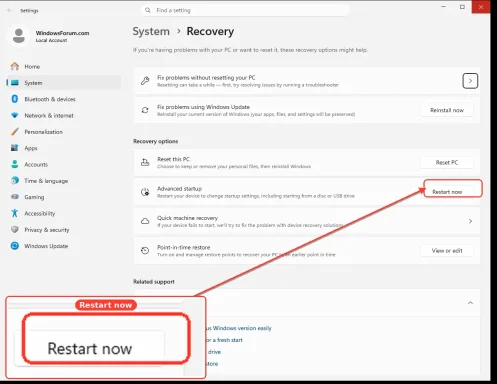Click the refresh icon for Fix problems using Windows Update
The width and height of the screenshot is (497, 384).
145,110
